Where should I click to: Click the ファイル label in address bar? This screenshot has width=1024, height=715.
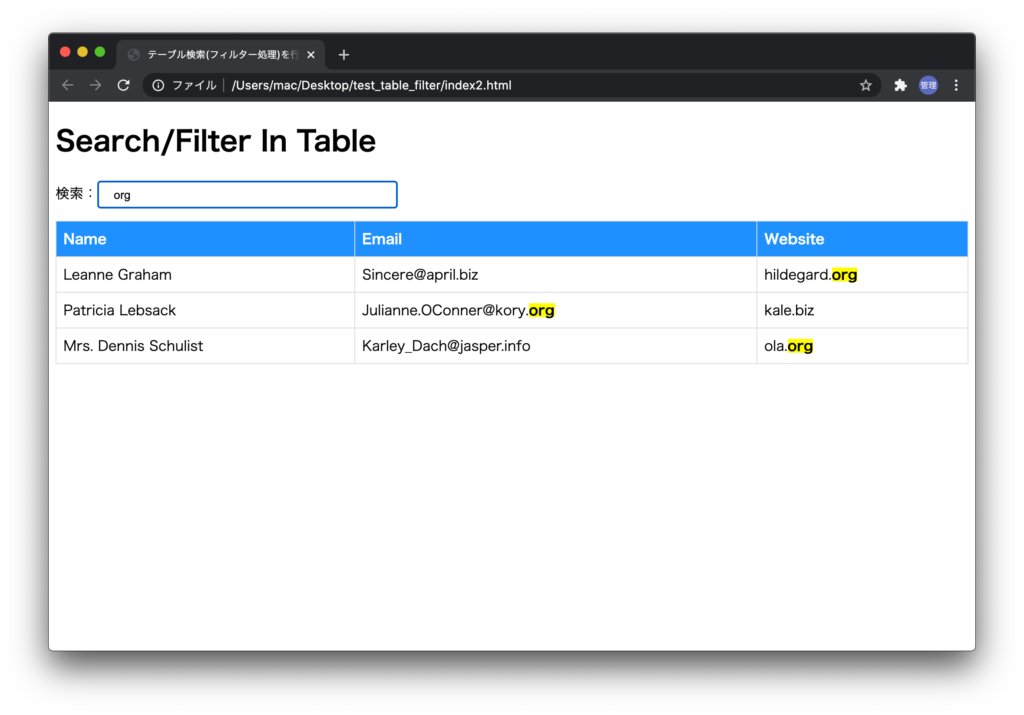click(194, 85)
